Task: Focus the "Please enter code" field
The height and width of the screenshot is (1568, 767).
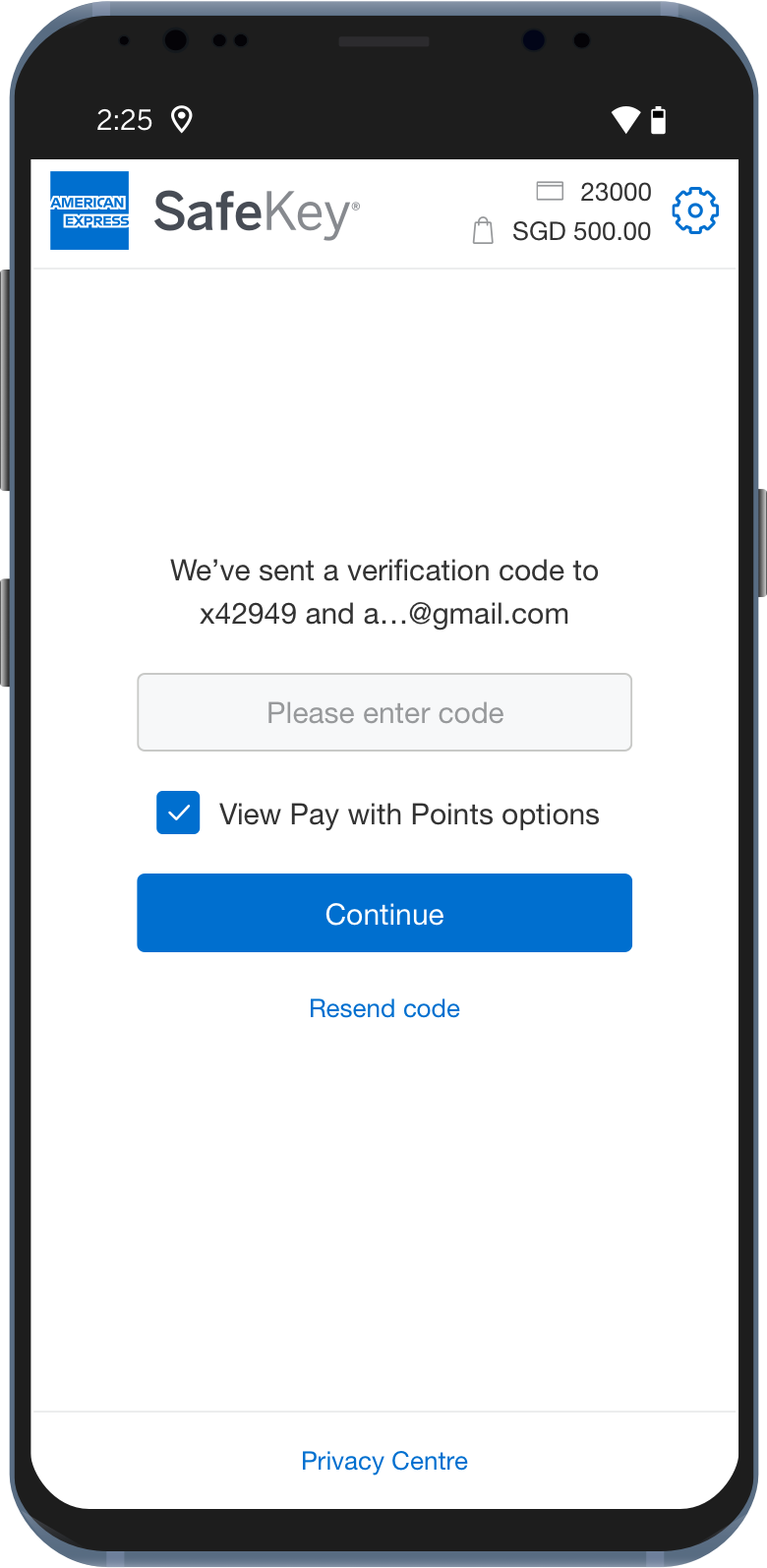Action: pos(384,712)
